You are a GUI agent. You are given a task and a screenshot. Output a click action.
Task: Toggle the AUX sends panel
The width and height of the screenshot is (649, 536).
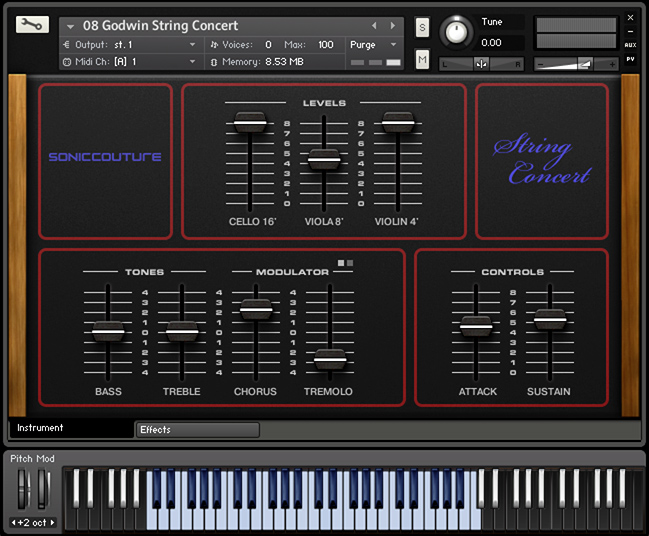coord(630,45)
